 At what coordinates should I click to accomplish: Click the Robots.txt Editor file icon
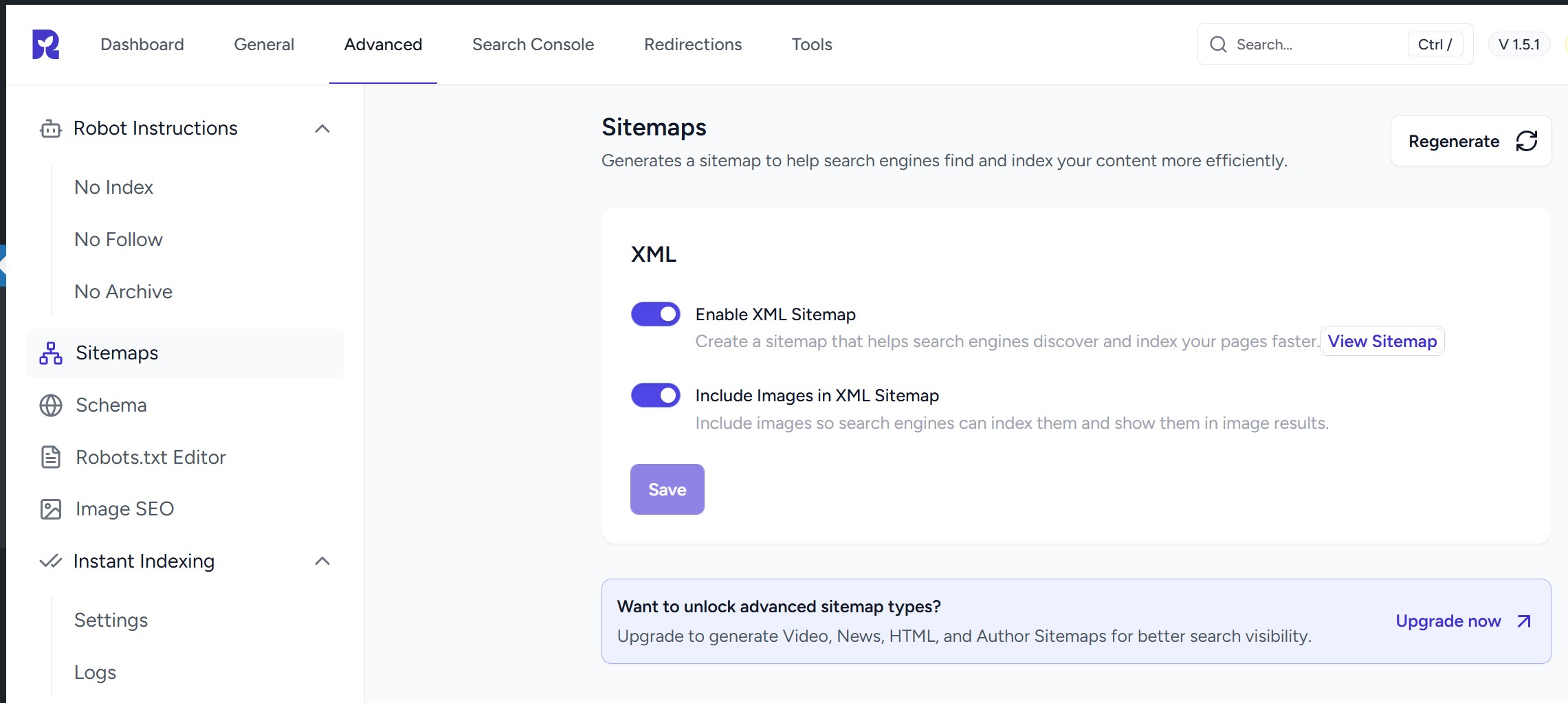click(51, 457)
